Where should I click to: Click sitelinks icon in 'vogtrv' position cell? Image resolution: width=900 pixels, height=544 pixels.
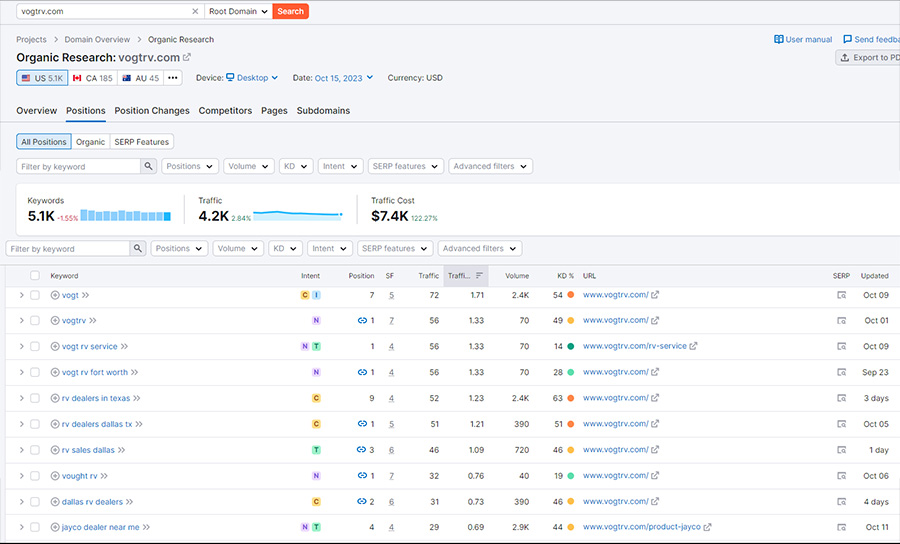362,321
